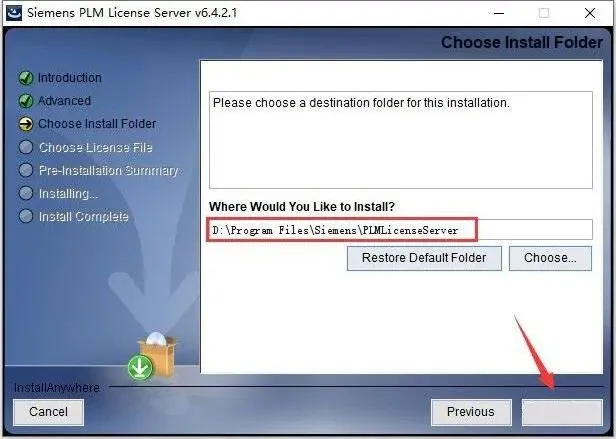Select the Introduction step label
The height and width of the screenshot is (439, 616).
pos(70,78)
